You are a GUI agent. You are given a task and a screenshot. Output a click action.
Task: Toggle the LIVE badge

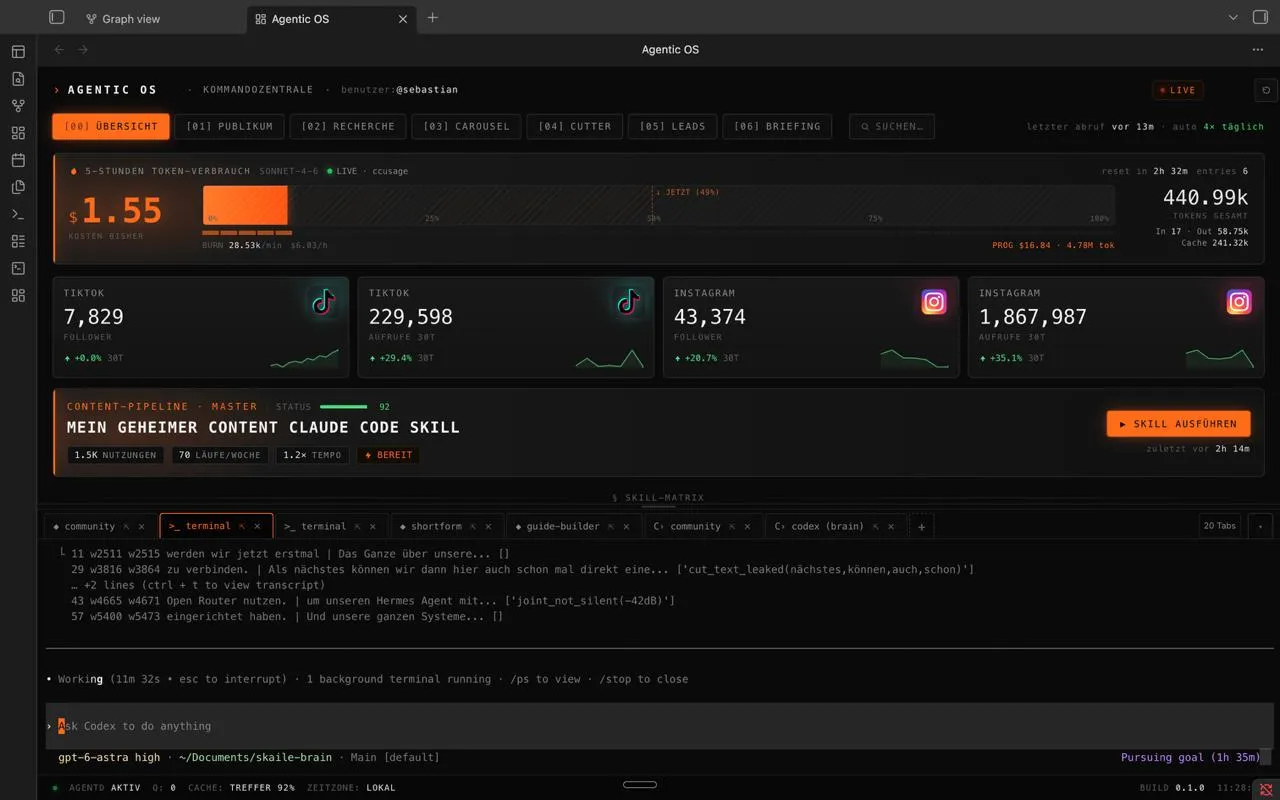pos(1178,90)
